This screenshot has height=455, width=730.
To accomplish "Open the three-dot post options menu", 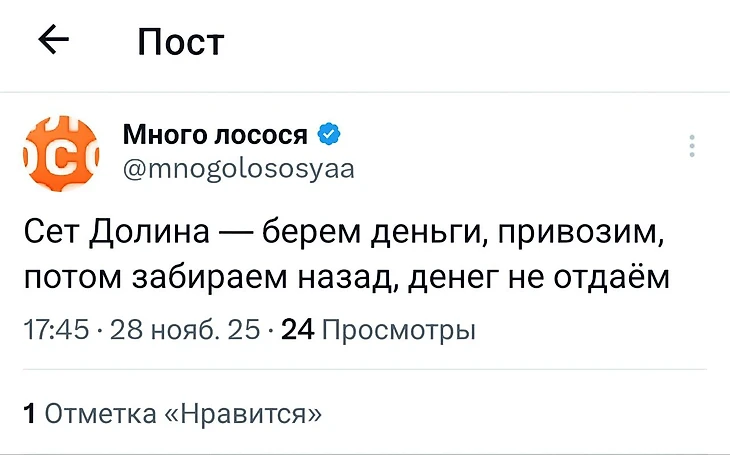I will click(x=692, y=146).
